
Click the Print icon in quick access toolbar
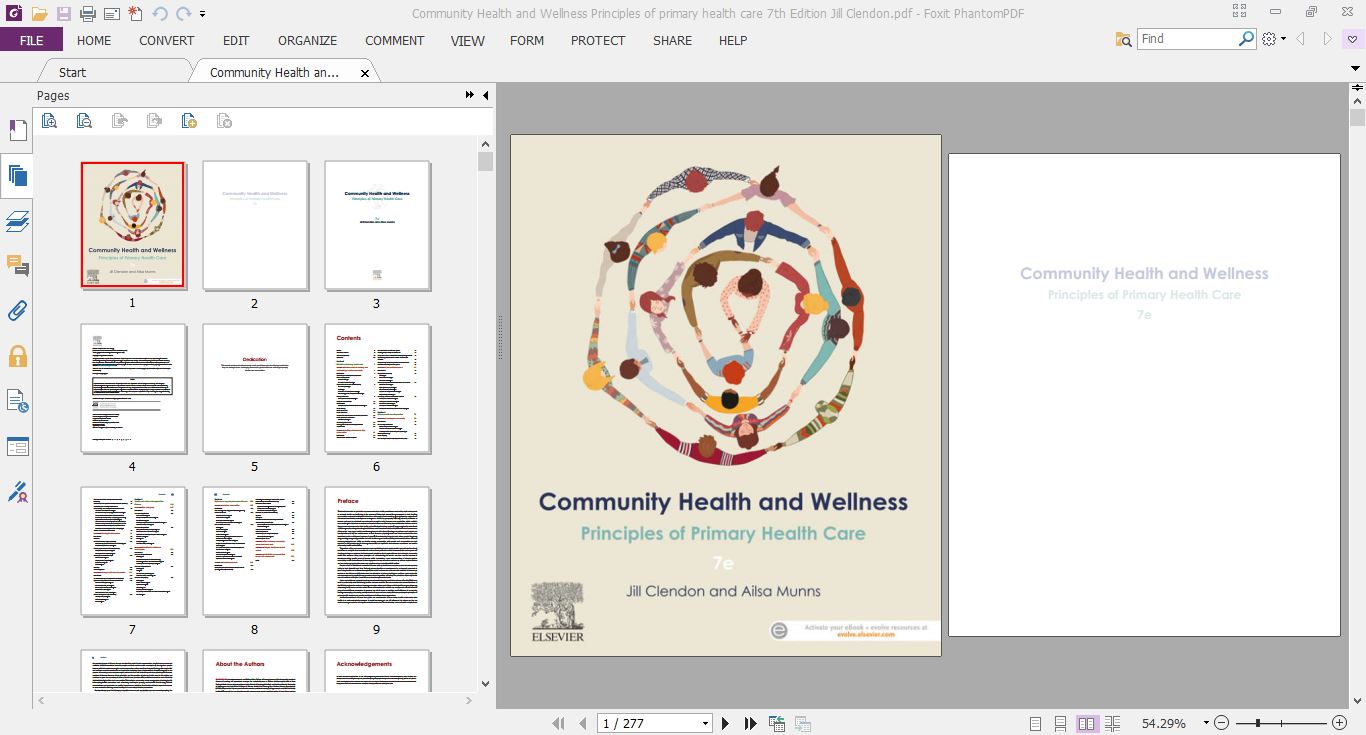(x=87, y=14)
